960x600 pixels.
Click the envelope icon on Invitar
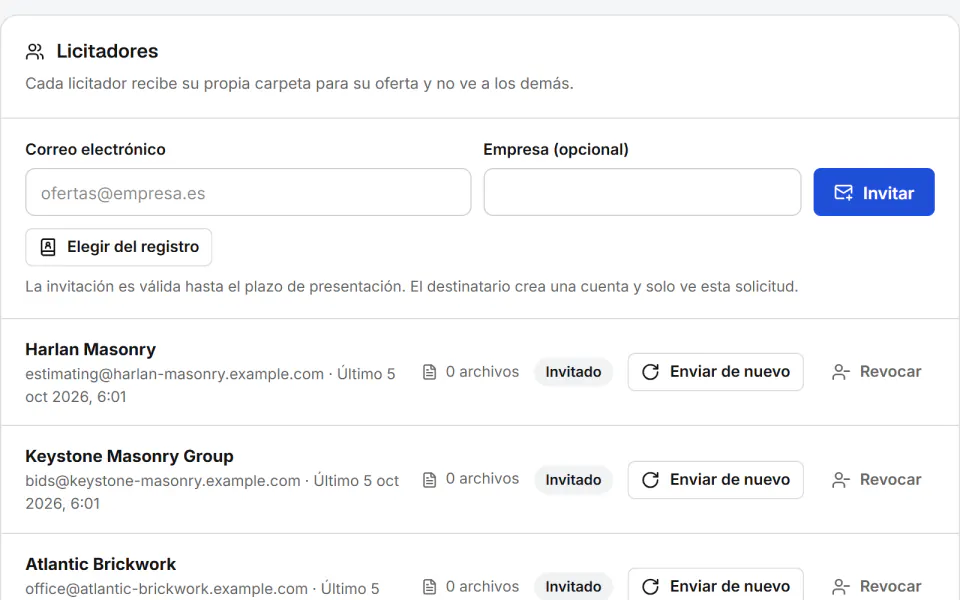point(843,193)
